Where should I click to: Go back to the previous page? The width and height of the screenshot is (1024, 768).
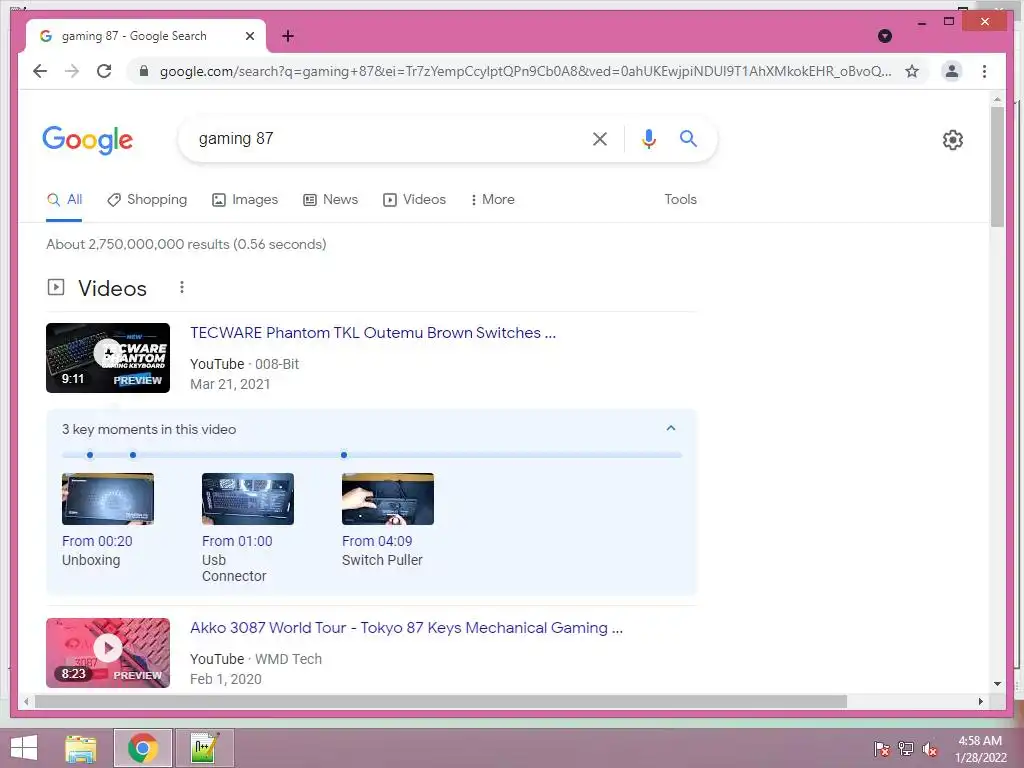point(40,71)
